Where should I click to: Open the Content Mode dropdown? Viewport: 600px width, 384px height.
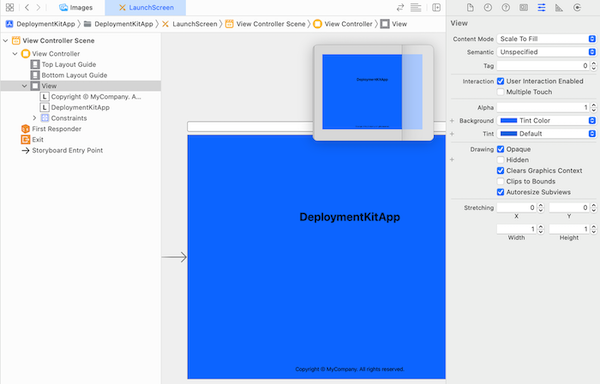click(546, 39)
